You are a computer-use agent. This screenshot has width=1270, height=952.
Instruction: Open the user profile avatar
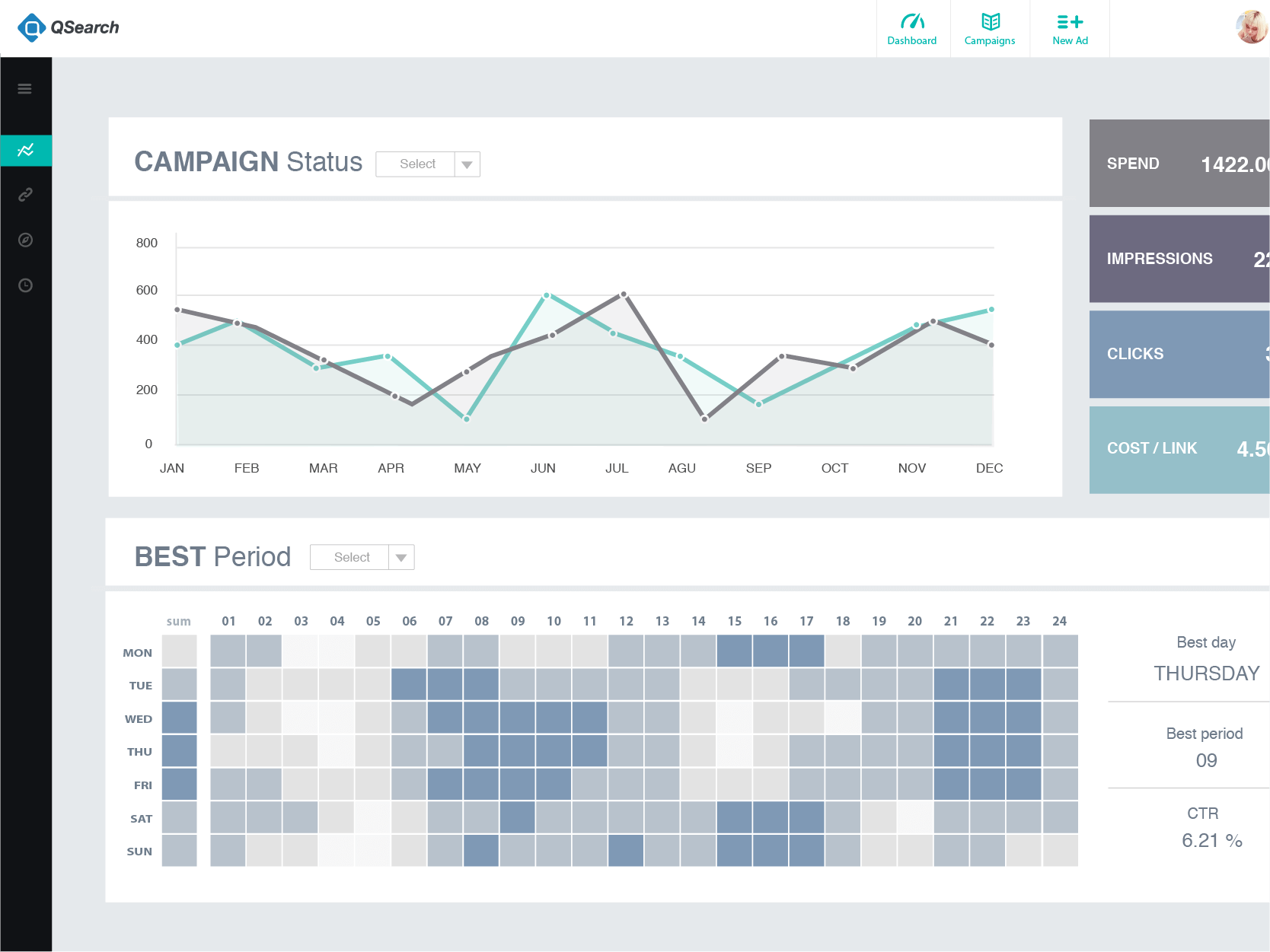click(1251, 27)
